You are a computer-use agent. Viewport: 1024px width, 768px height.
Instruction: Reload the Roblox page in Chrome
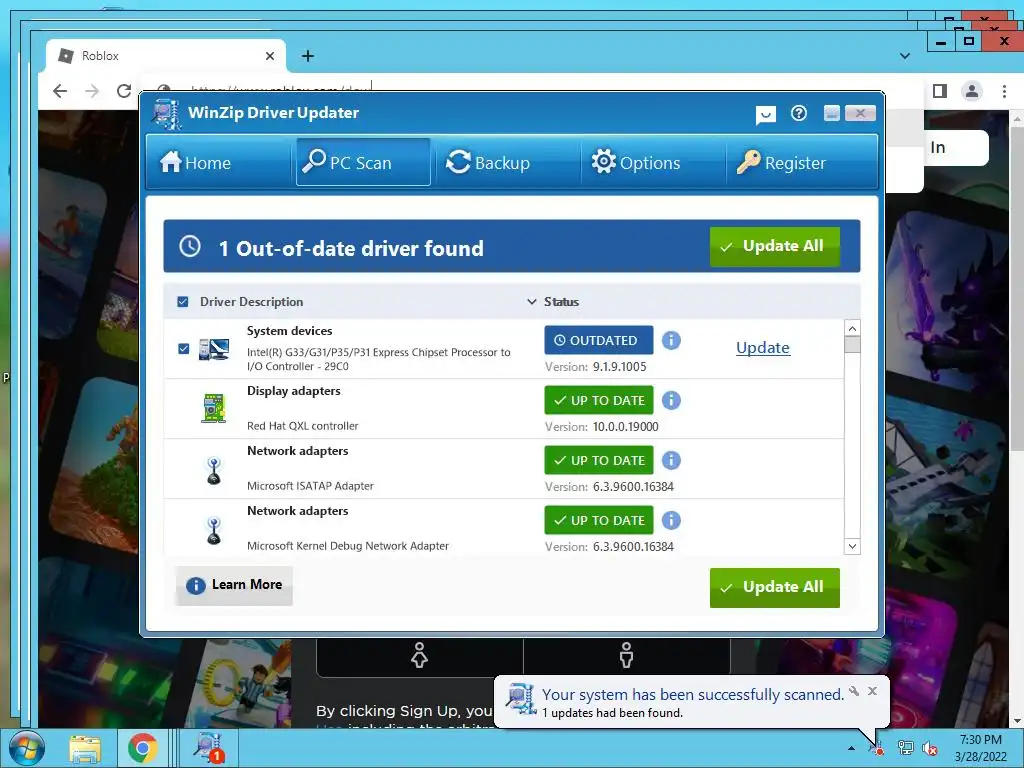124,91
